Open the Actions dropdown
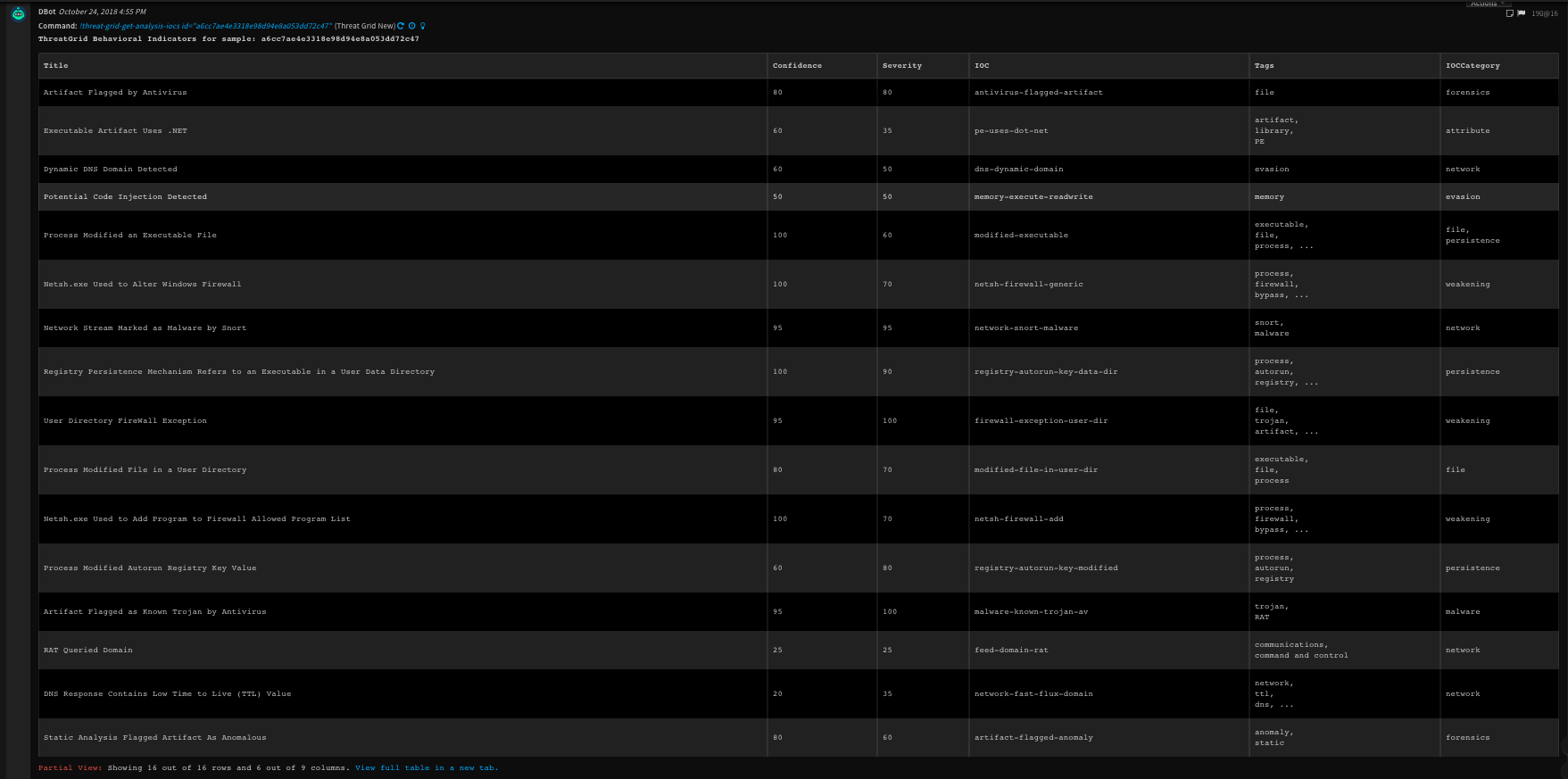 point(1487,4)
